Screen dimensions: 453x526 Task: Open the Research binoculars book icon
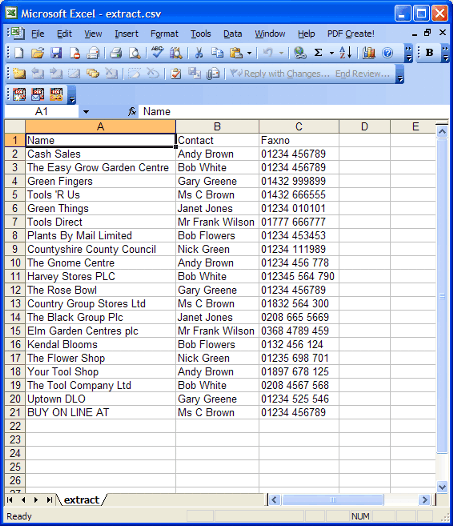176,53
